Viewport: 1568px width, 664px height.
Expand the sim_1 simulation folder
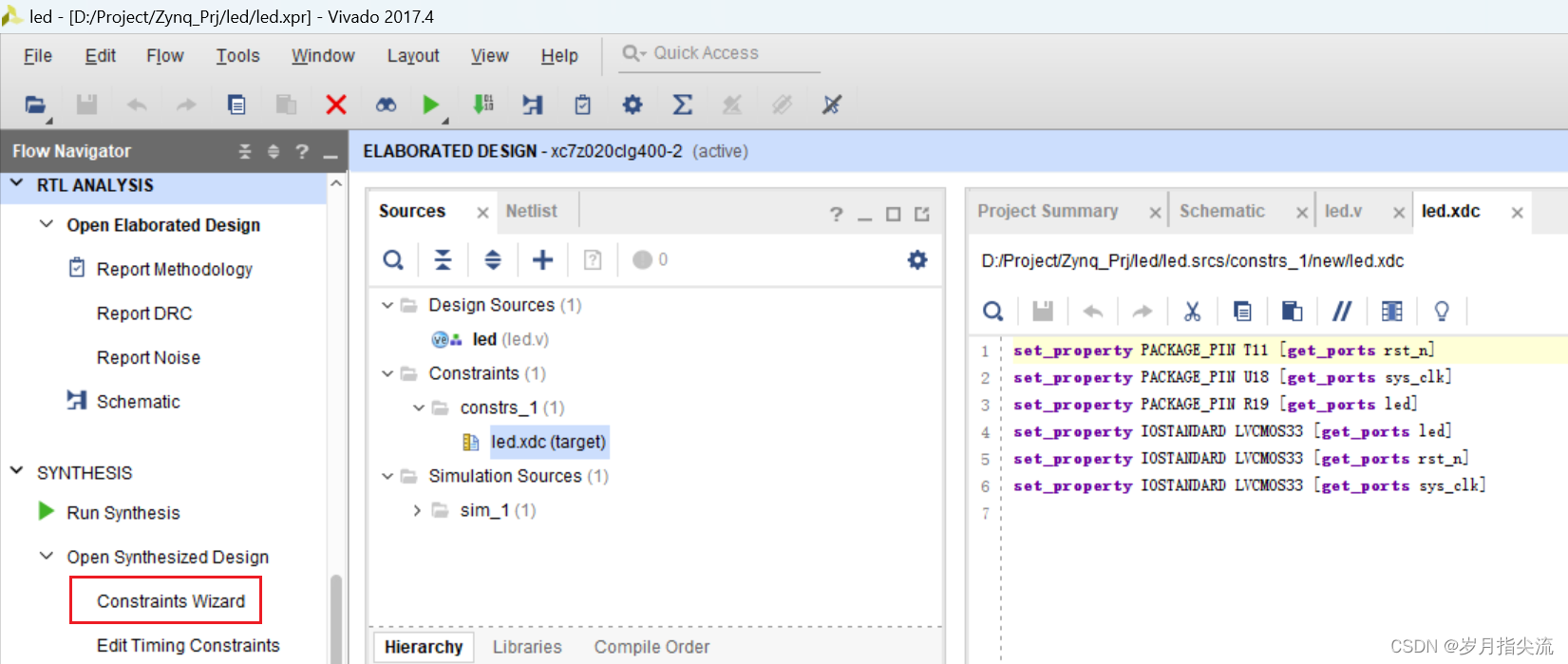[417, 510]
